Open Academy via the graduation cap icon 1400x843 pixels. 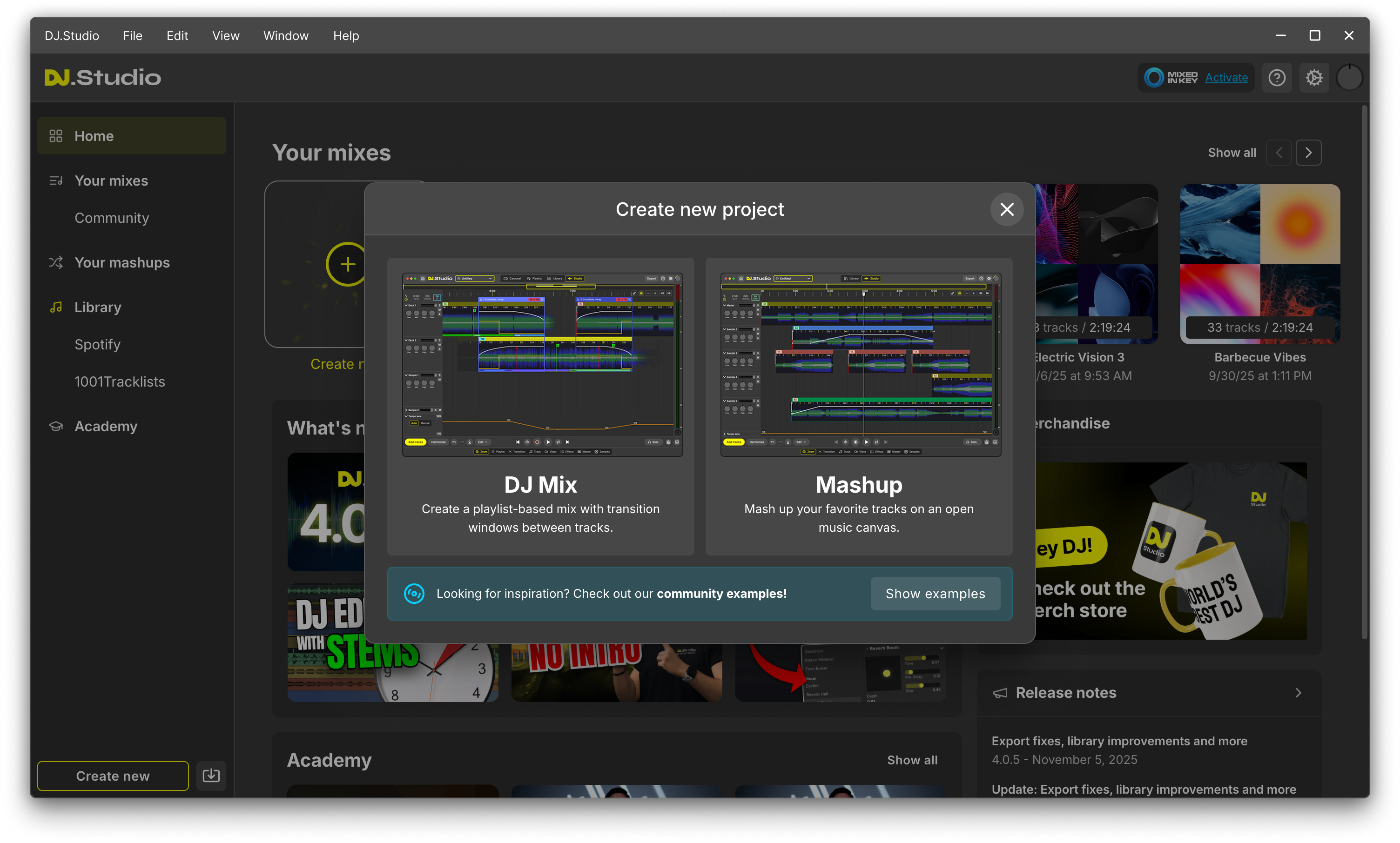56,426
